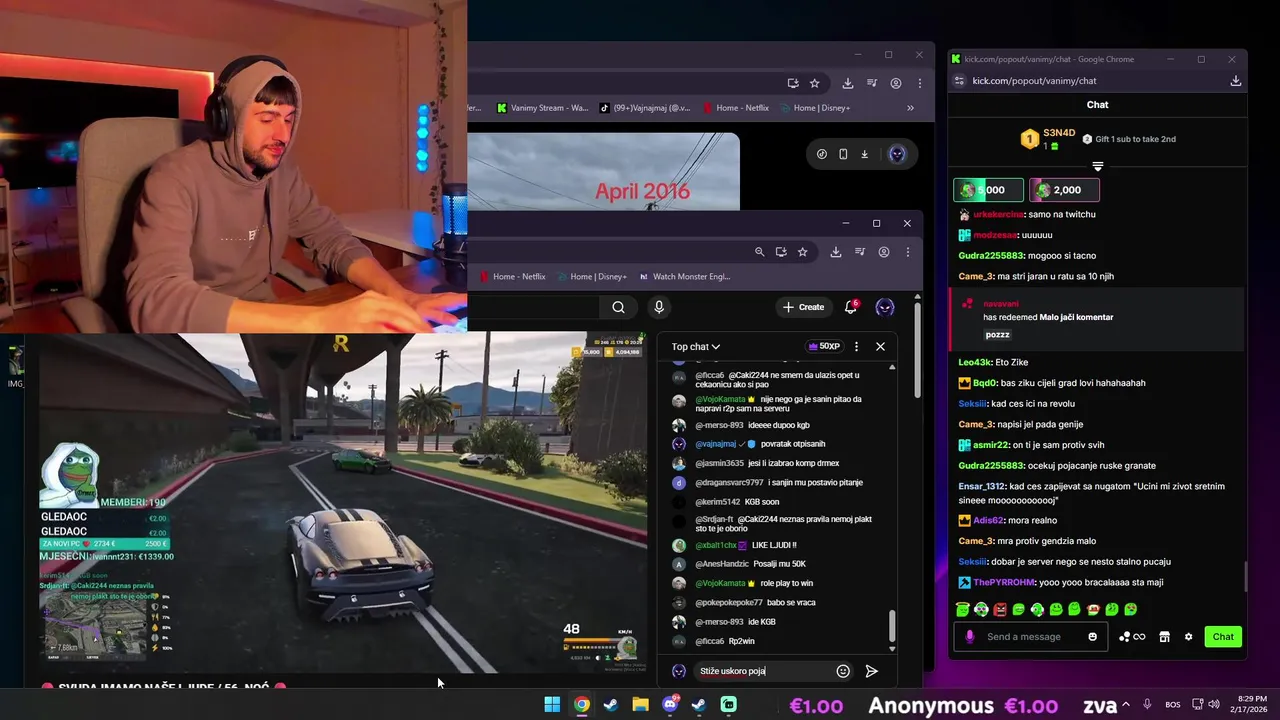Expand bookmarks overflow chevron in back Chrome window
Screen dimensions: 1280x720
tap(910, 108)
